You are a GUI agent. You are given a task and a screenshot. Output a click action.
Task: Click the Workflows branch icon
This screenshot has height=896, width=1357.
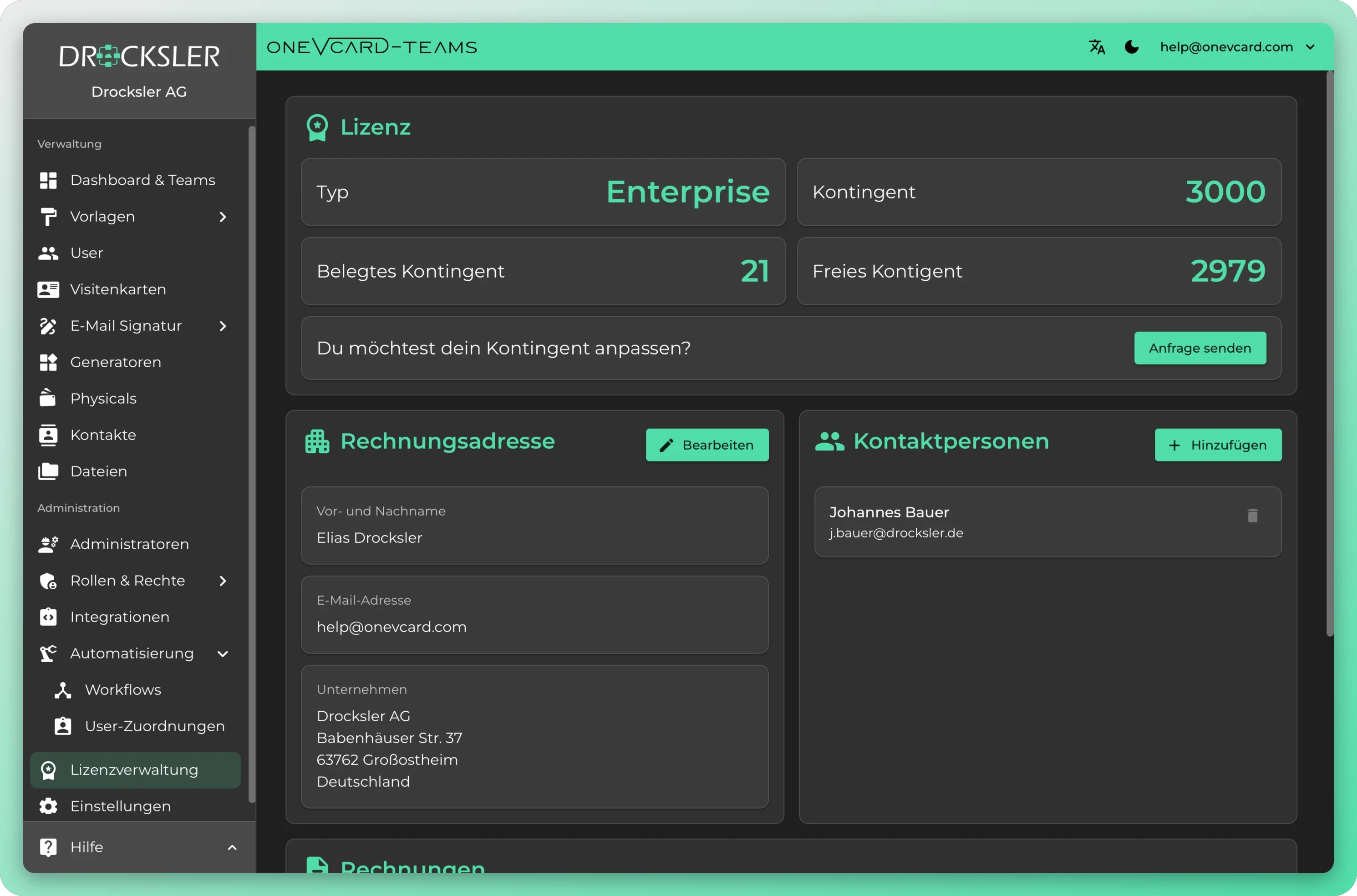63,690
